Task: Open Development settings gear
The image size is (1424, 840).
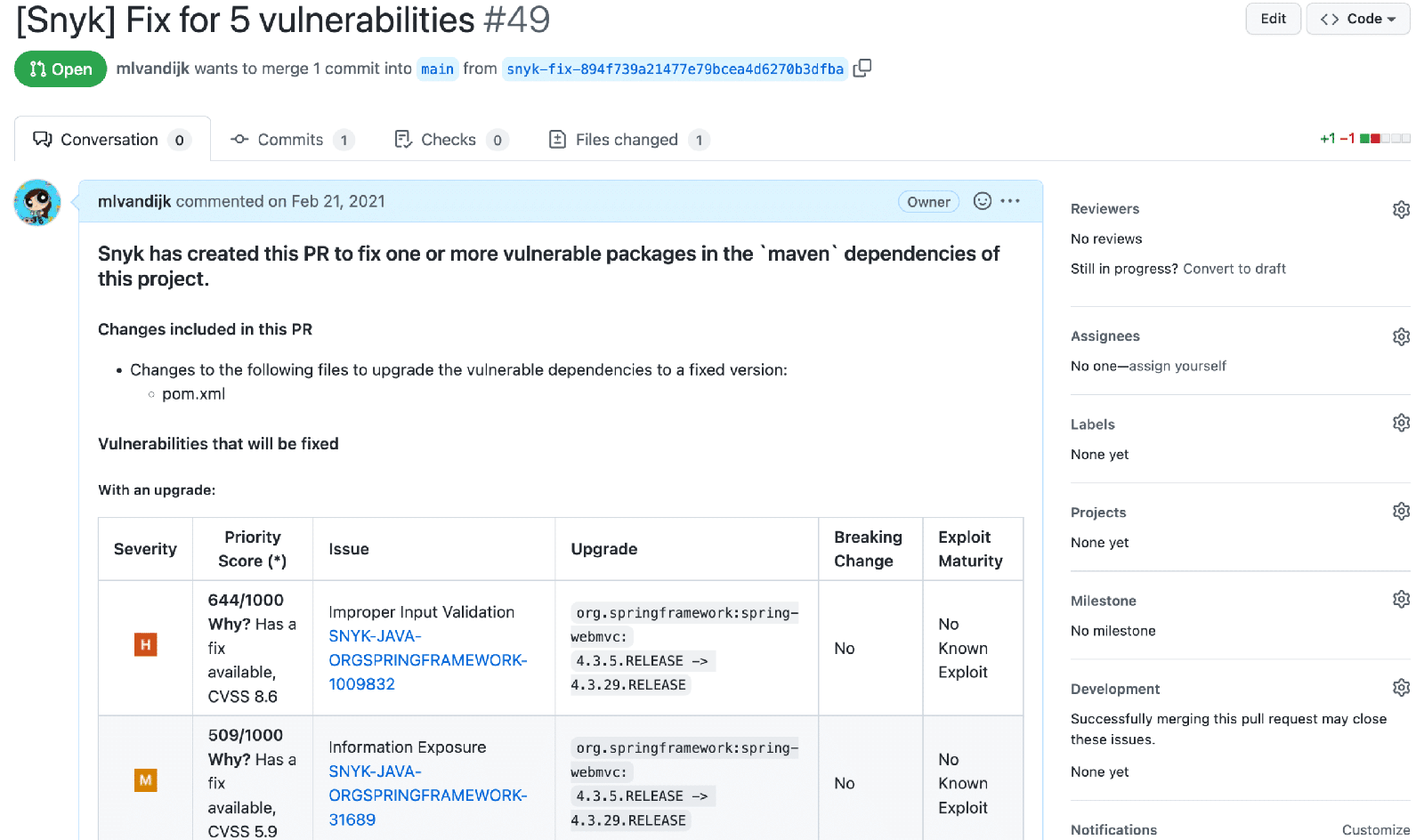Action: click(x=1401, y=687)
